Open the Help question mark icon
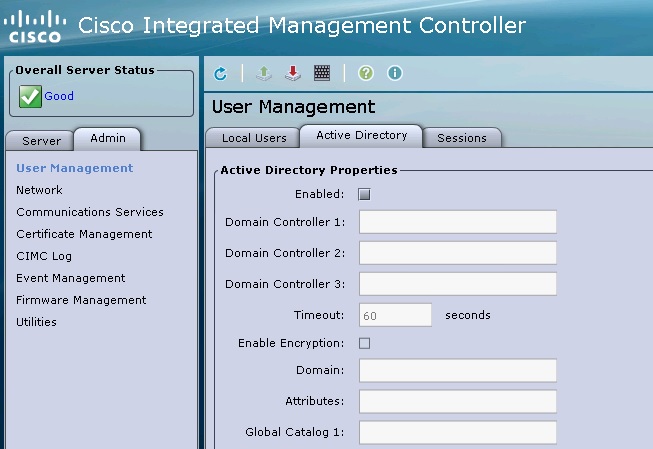653x449 pixels. point(366,73)
